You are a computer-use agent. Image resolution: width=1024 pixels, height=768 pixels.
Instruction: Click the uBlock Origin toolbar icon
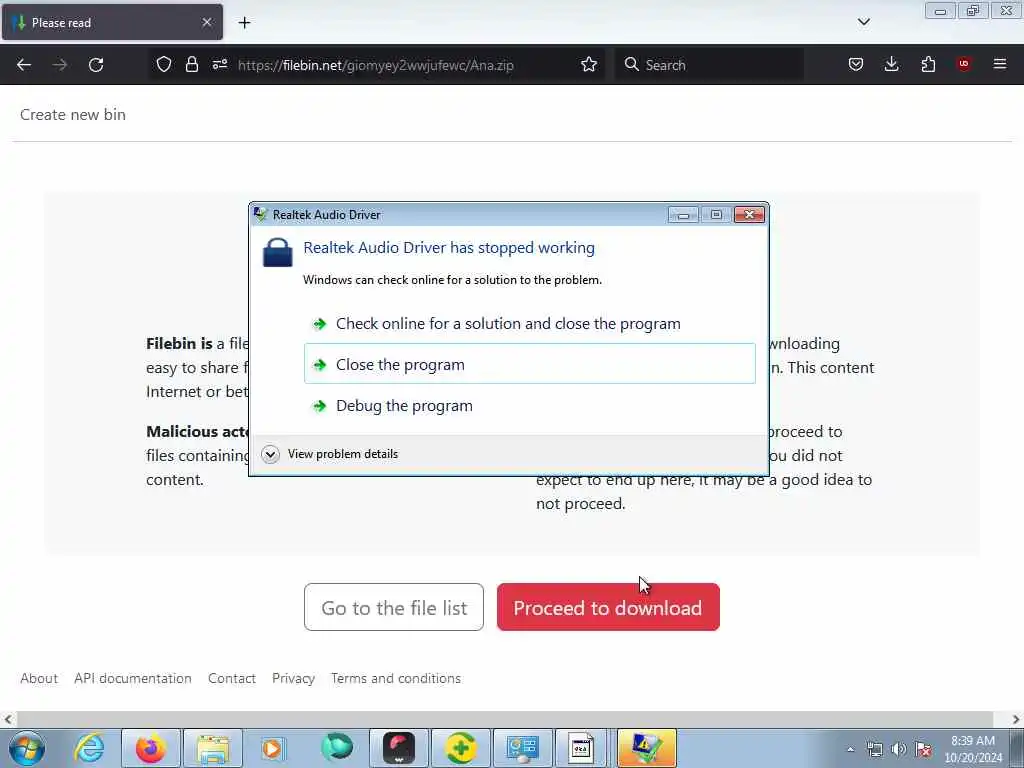(x=963, y=64)
